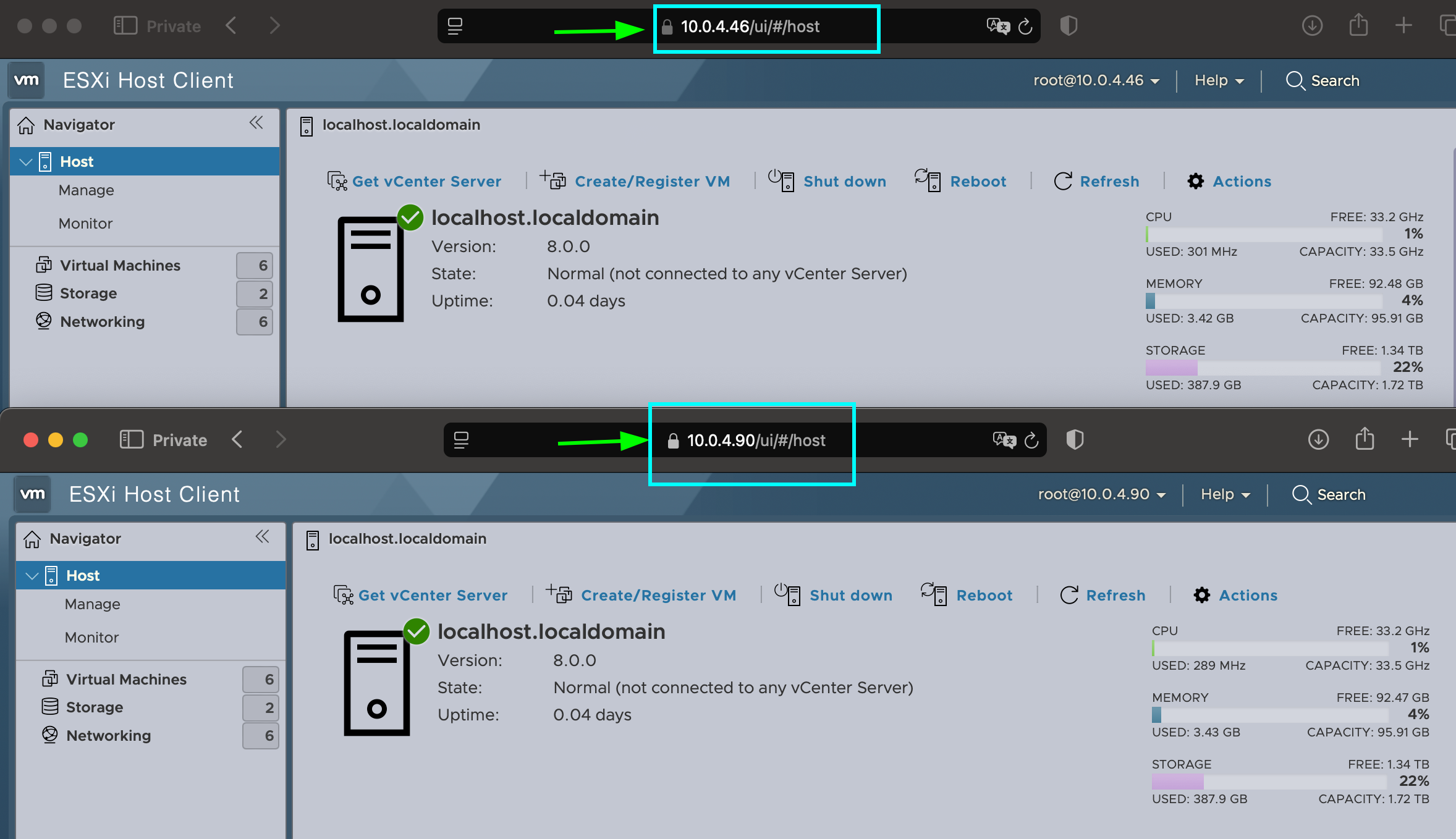Select Virtual Machines in top Navigator
Screen dimensions: 1456x839
click(120, 265)
